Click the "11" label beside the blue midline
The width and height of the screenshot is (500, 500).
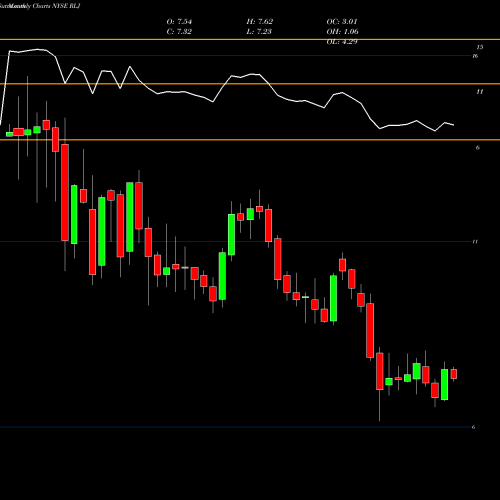click(x=475, y=241)
